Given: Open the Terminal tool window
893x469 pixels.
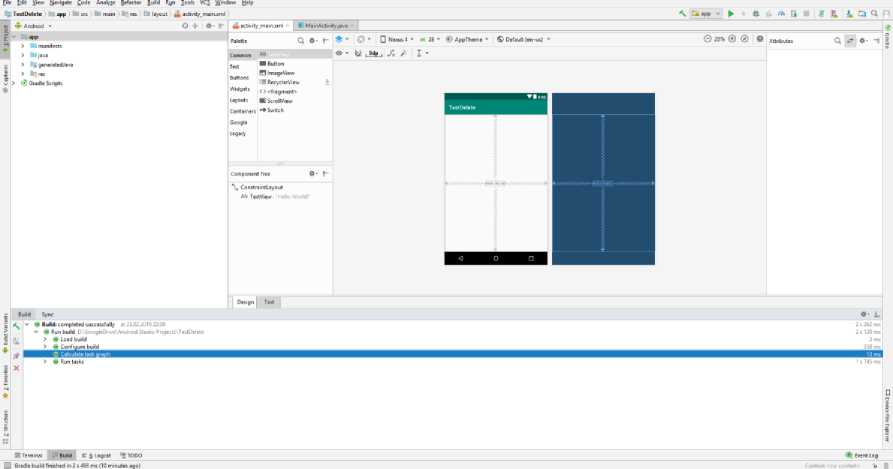Looking at the screenshot, I should click(28, 455).
